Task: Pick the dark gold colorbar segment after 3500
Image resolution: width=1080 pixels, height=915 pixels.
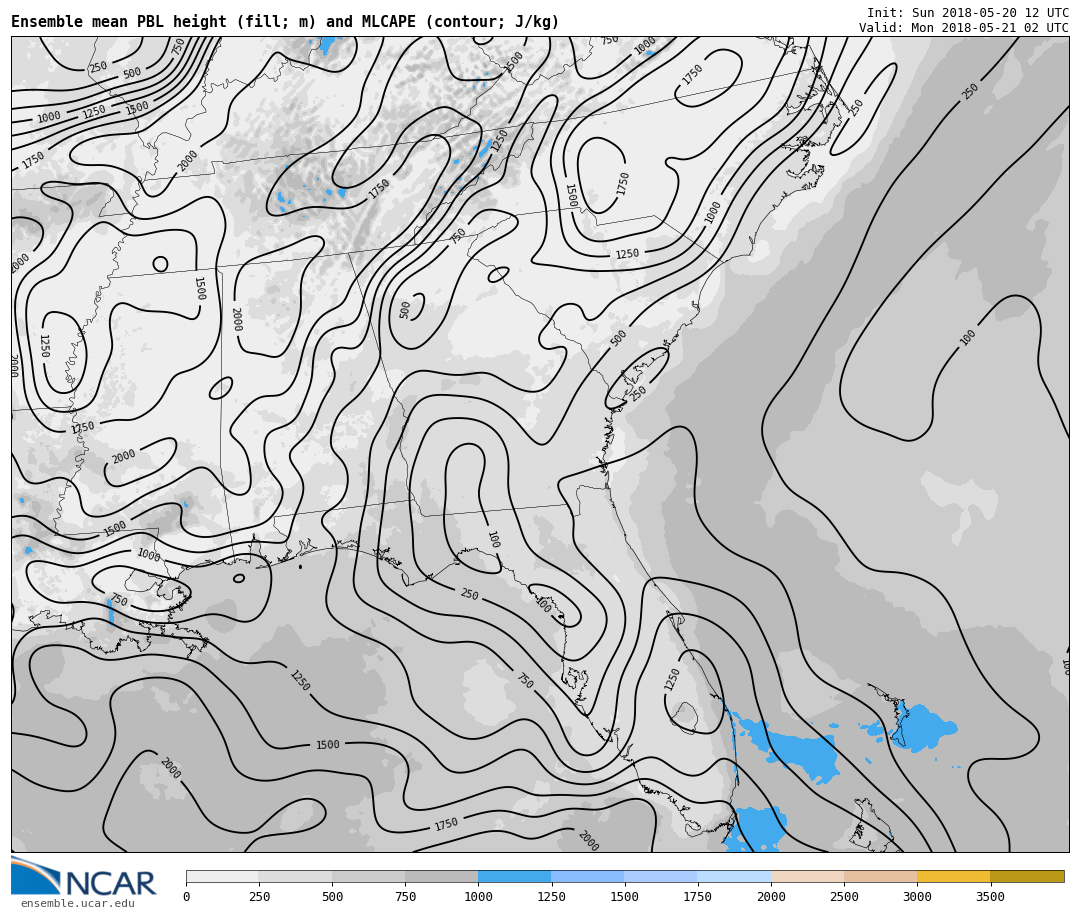Action: tap(1027, 876)
